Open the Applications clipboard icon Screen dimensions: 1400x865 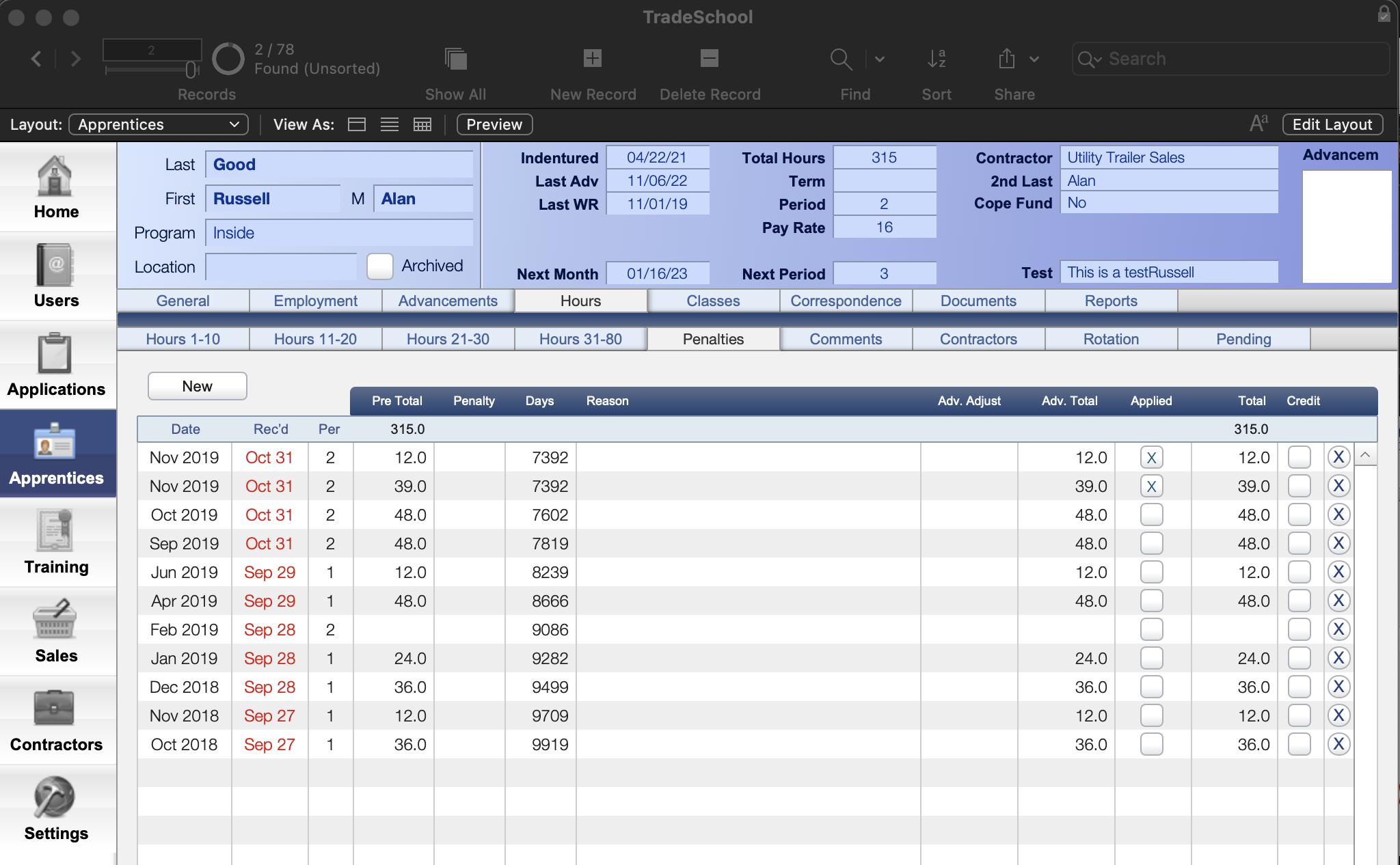(55, 354)
